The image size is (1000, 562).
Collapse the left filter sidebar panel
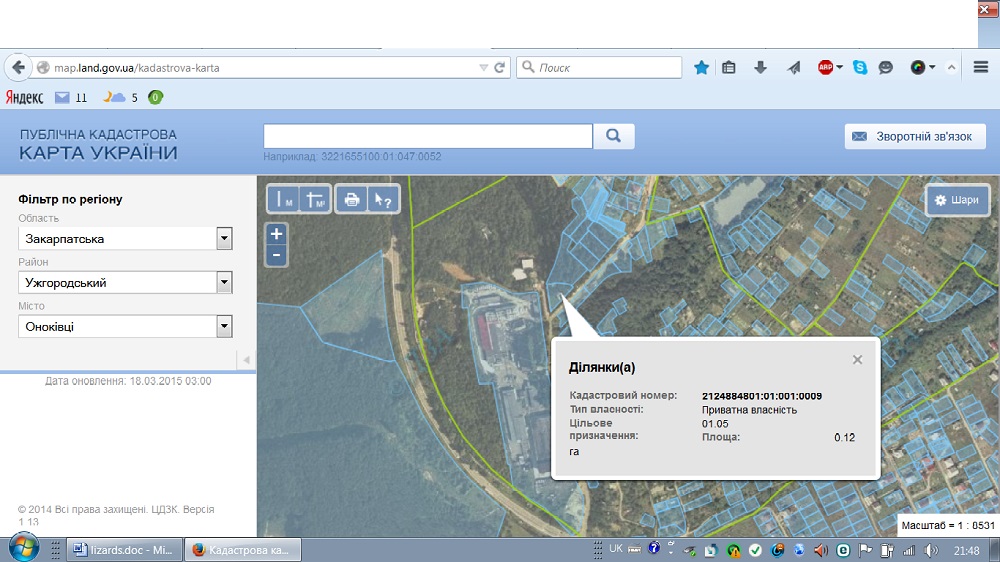(x=246, y=359)
